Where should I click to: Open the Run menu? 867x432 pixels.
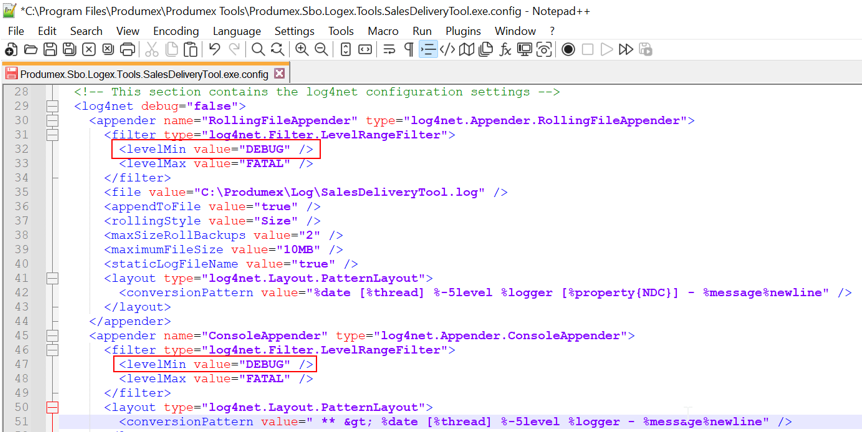(x=422, y=31)
